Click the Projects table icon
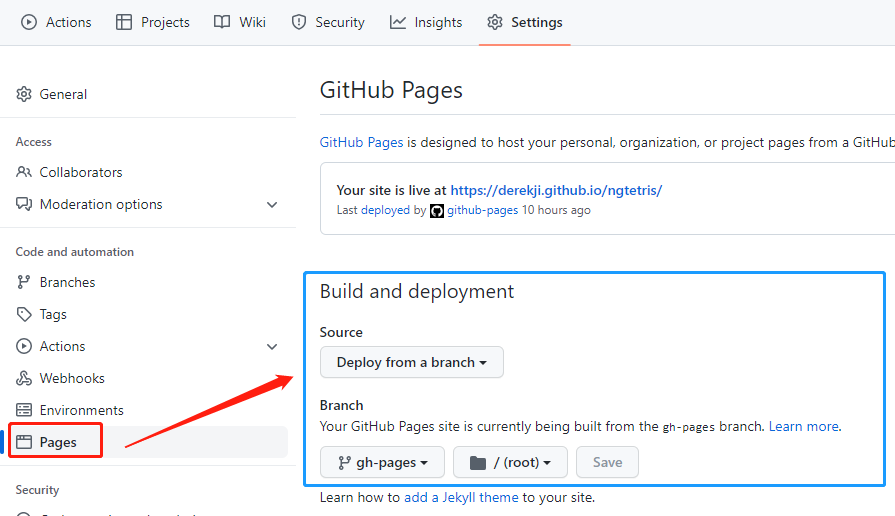Image resolution: width=895 pixels, height=516 pixels. click(123, 22)
